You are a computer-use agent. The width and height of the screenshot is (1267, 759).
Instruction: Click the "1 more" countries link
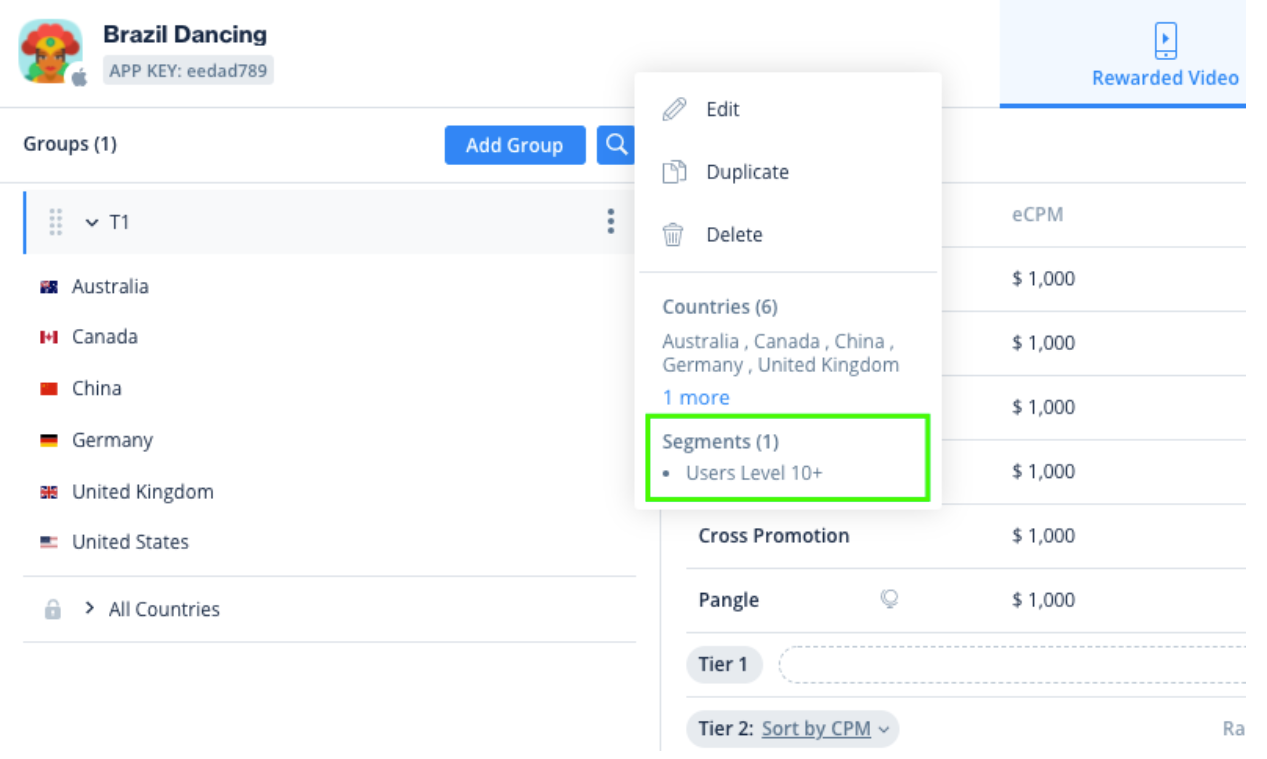pyautogui.click(x=696, y=398)
